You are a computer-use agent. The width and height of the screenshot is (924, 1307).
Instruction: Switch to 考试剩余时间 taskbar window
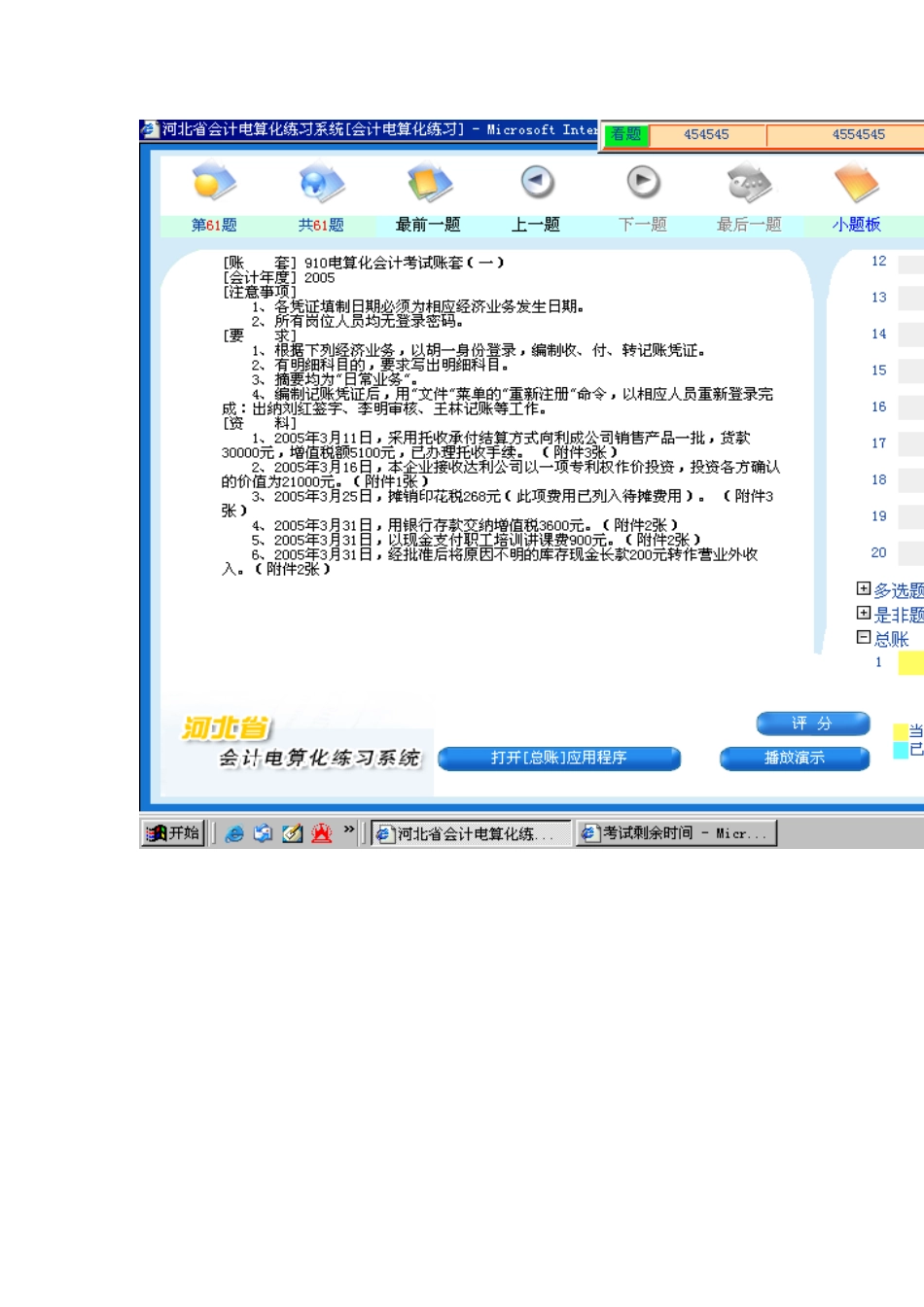(676, 833)
